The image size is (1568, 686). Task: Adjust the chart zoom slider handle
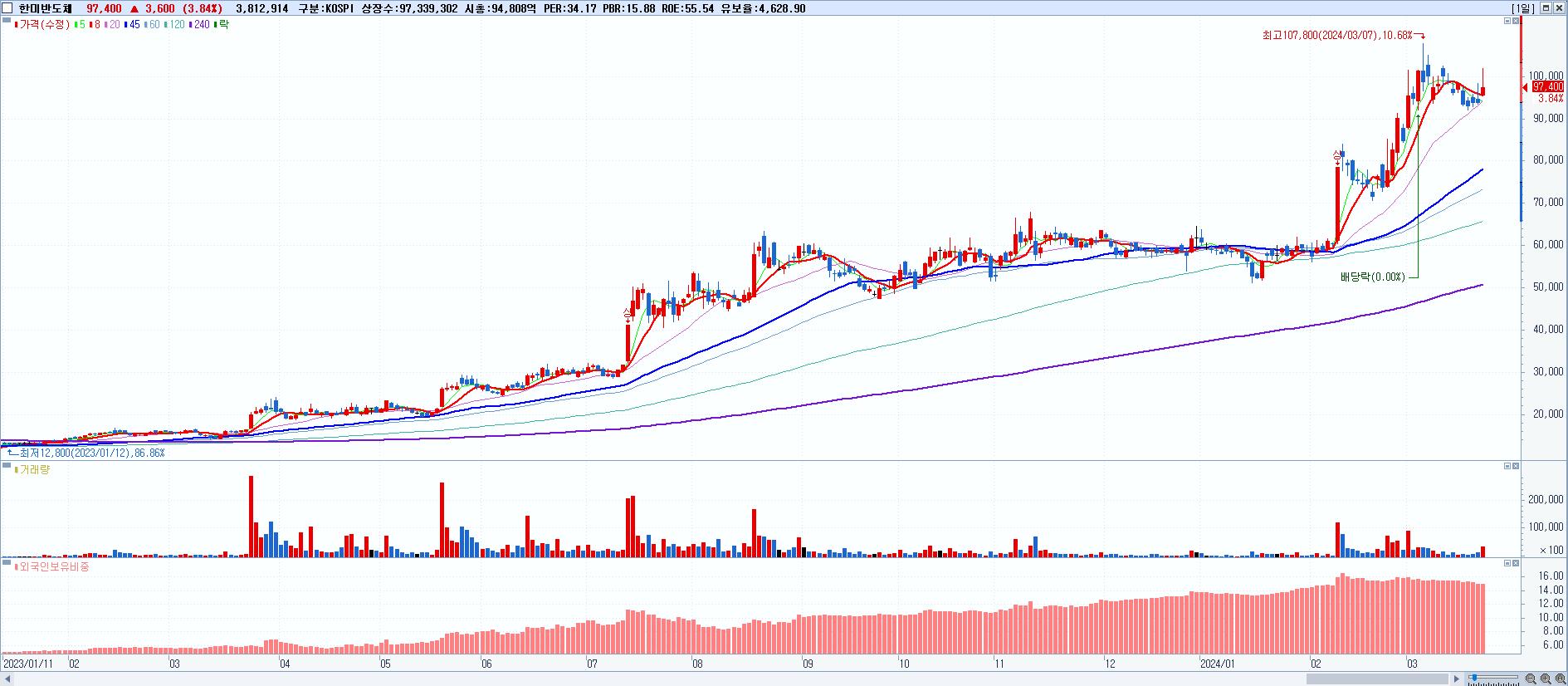point(1474,679)
